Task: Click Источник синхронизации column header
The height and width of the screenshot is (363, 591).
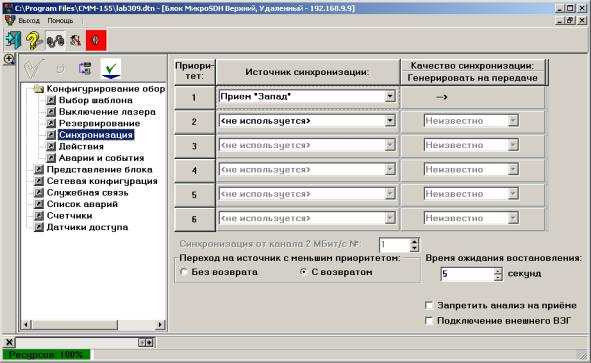Action: (x=307, y=72)
